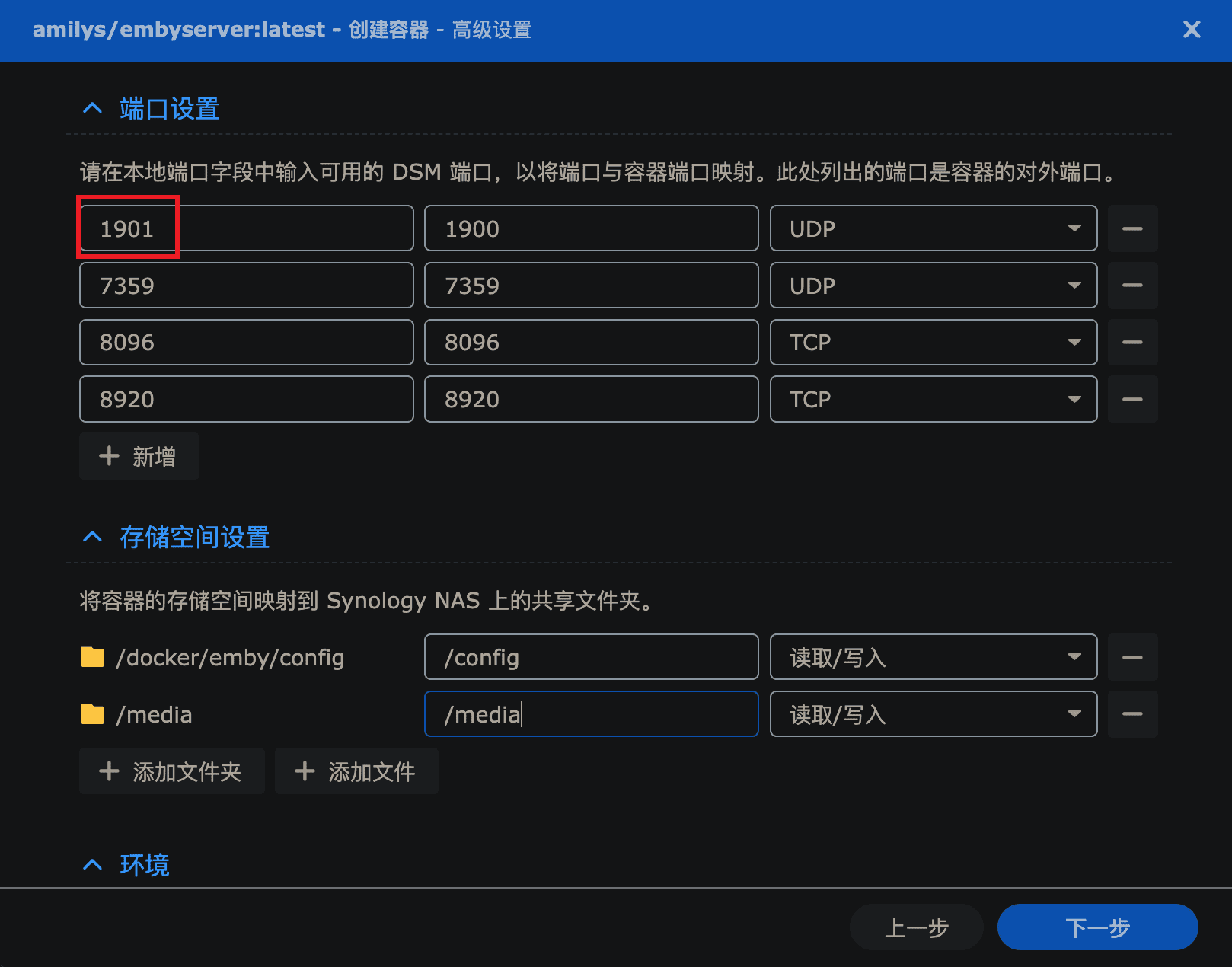Edit local port field 8920
This screenshot has width=1232, height=967.
(247, 399)
